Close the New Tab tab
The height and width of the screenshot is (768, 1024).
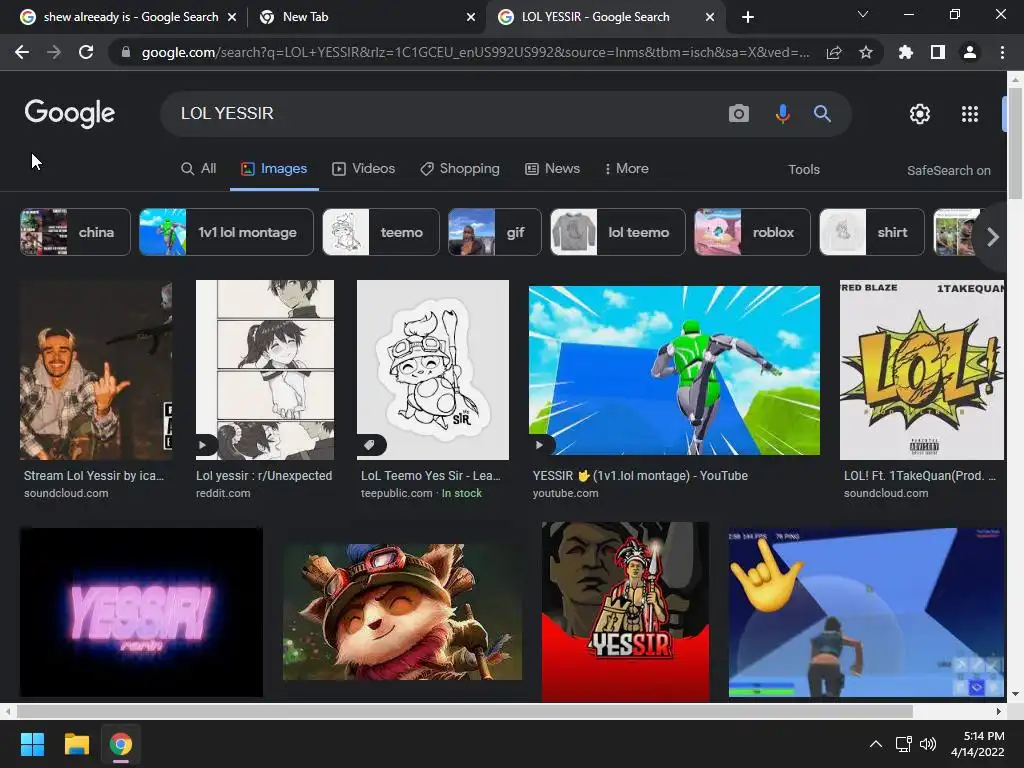pos(471,17)
